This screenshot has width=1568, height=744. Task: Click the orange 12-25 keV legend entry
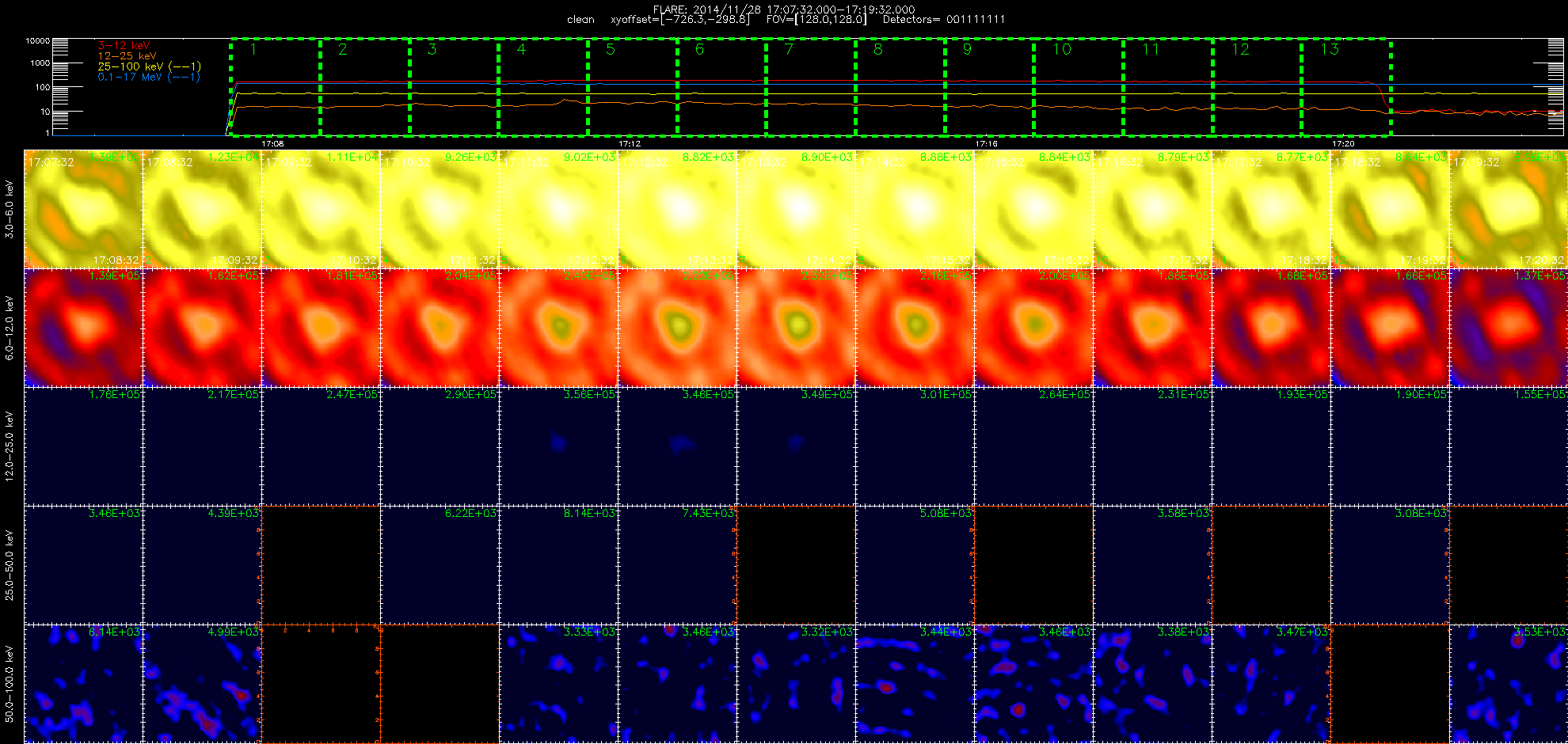pos(127,56)
